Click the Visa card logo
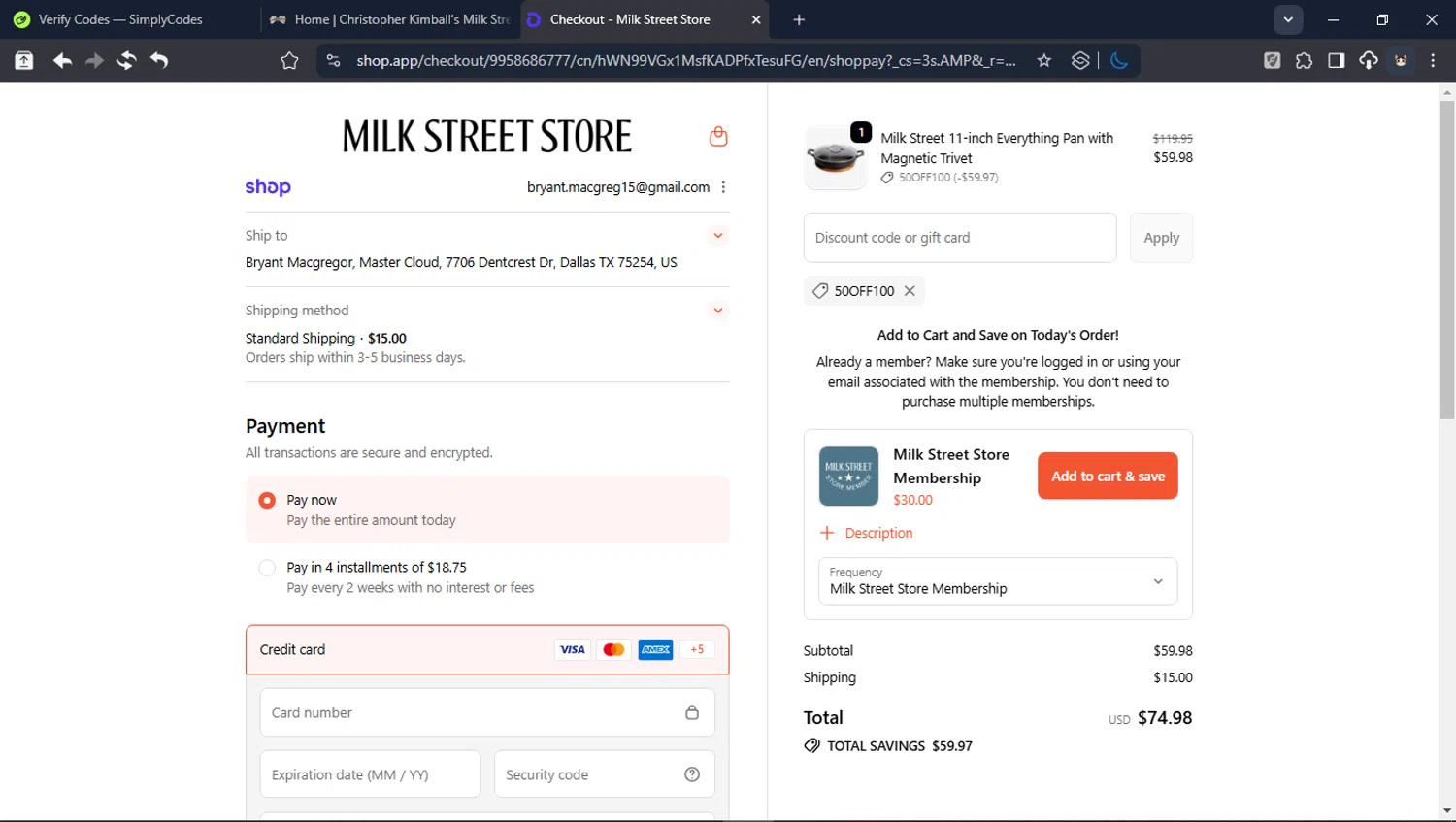Screen dimensions: 1456x822 [x=573, y=649]
